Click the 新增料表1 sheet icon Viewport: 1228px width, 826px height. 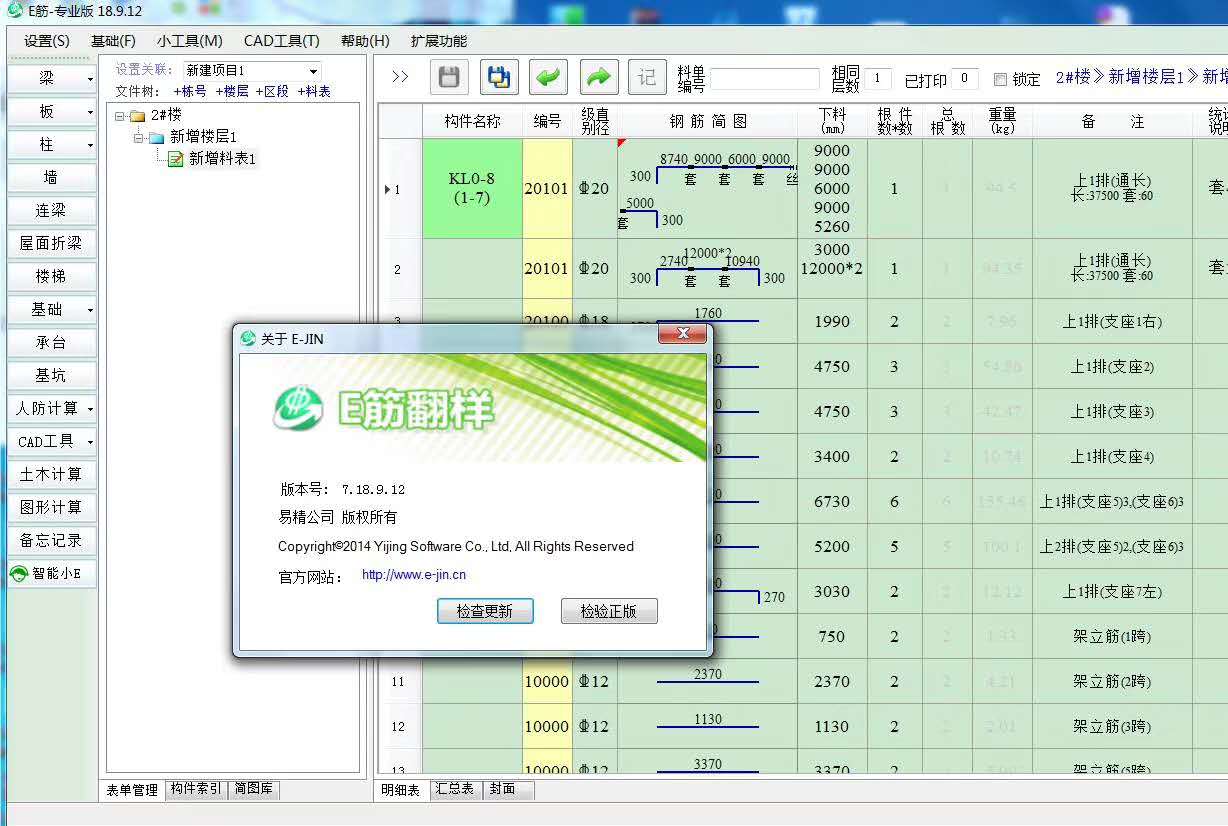point(176,158)
